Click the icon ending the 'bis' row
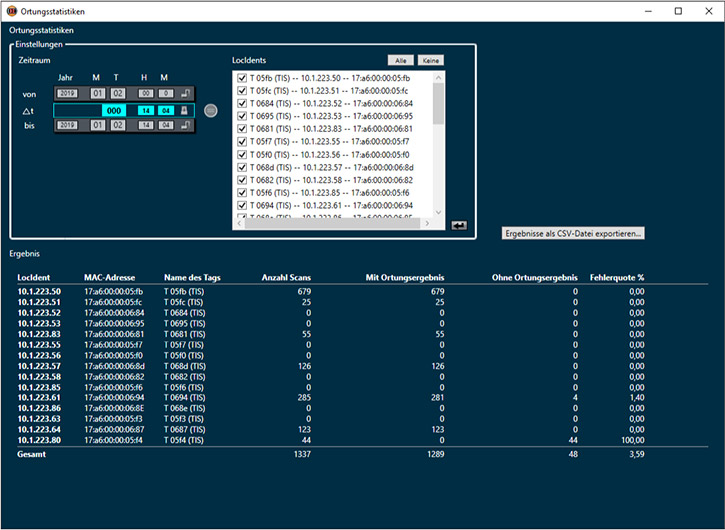The width and height of the screenshot is (725, 530). (185, 126)
